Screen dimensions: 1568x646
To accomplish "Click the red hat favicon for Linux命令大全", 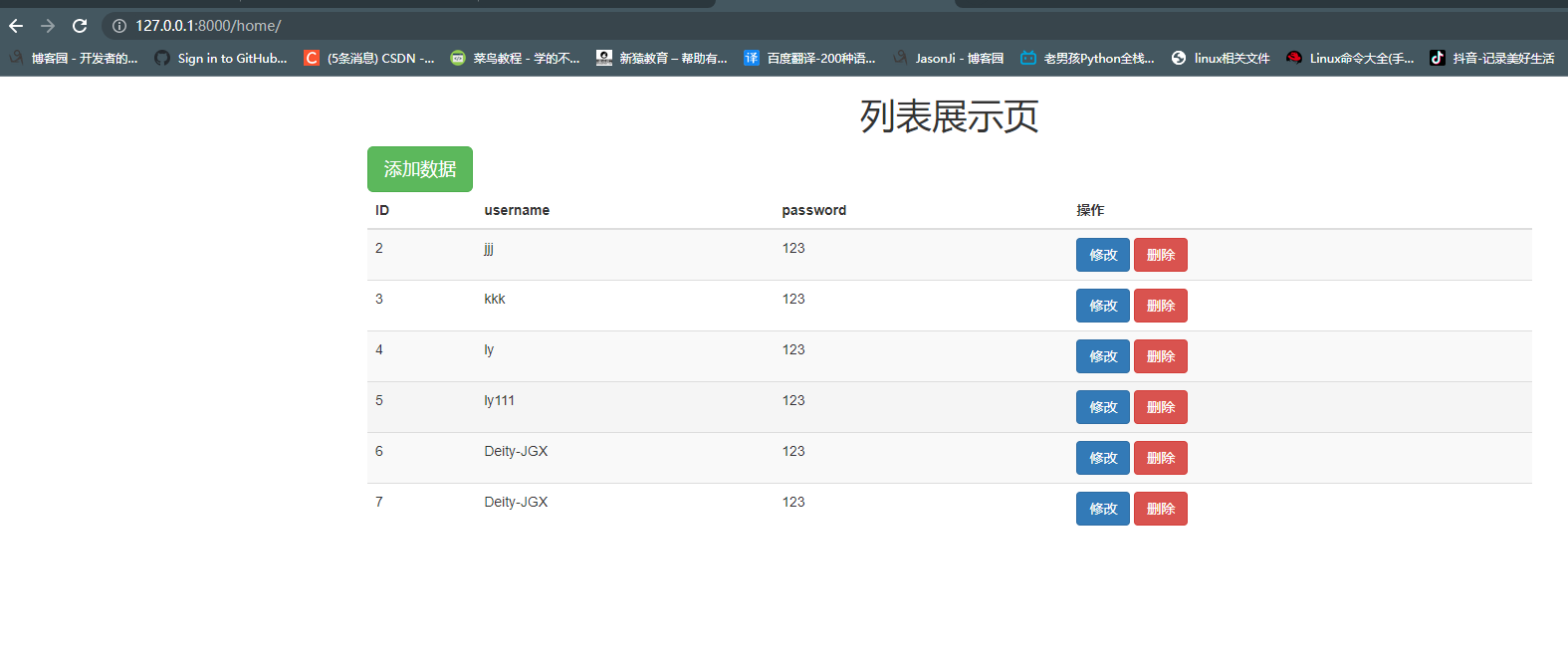I will pyautogui.click(x=1294, y=59).
